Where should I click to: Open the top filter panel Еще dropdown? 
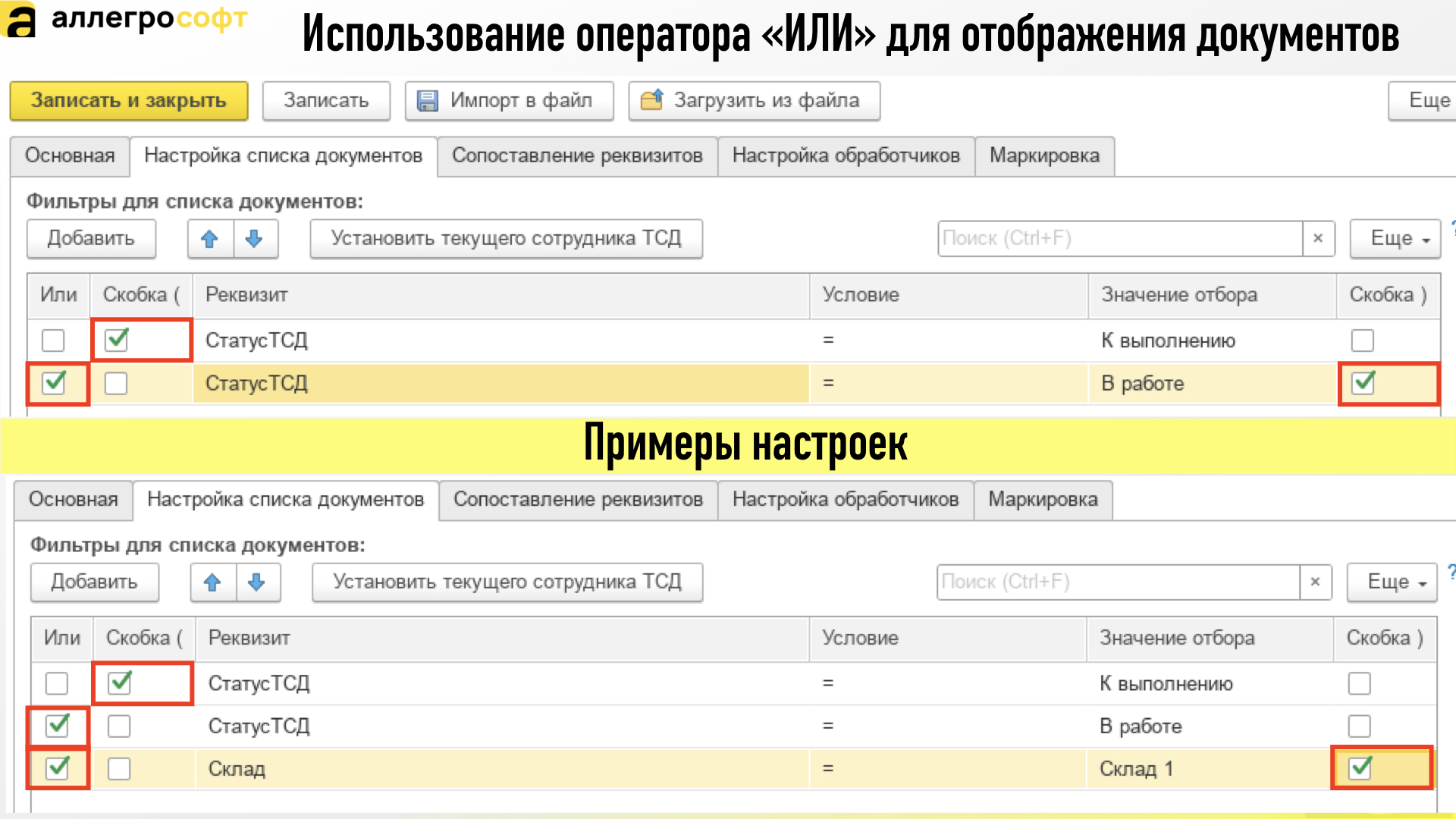tap(1395, 239)
